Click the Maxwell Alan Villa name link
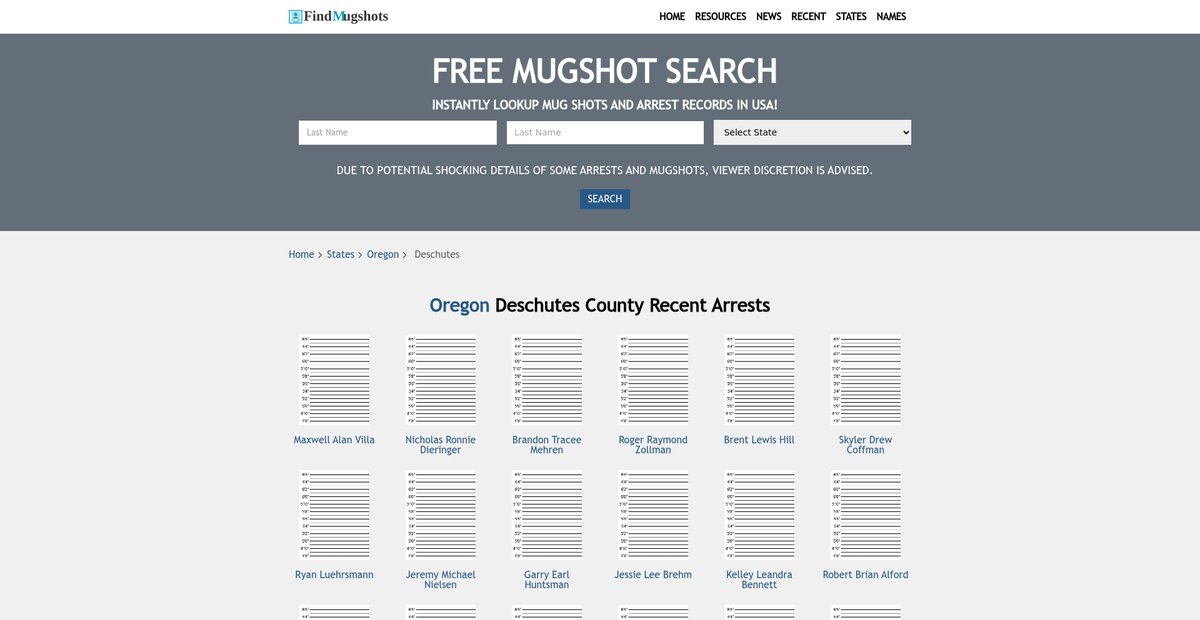The width and height of the screenshot is (1200, 620). [x=334, y=440]
